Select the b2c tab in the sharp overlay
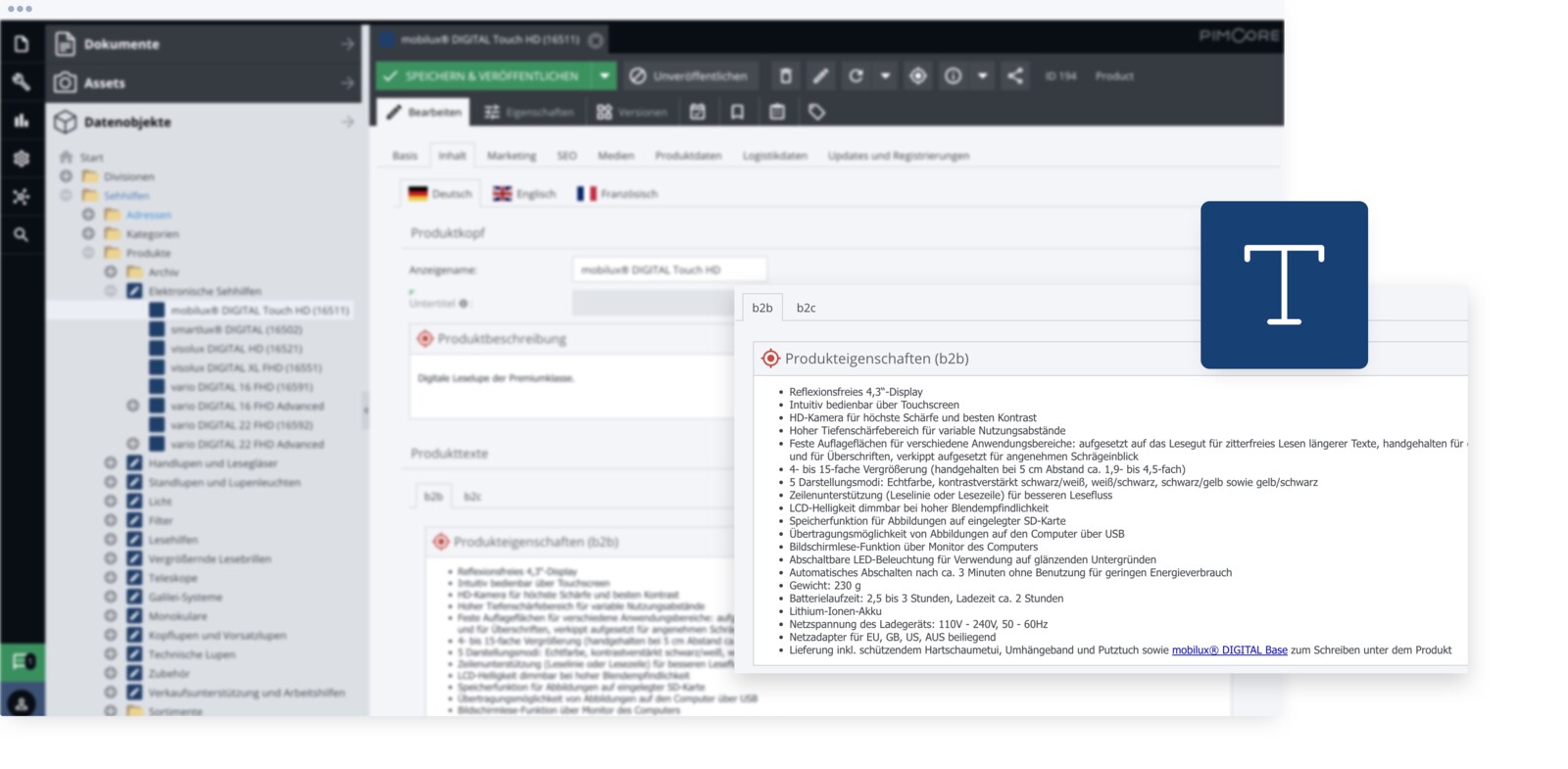This screenshot has height=769, width=1568. point(806,308)
